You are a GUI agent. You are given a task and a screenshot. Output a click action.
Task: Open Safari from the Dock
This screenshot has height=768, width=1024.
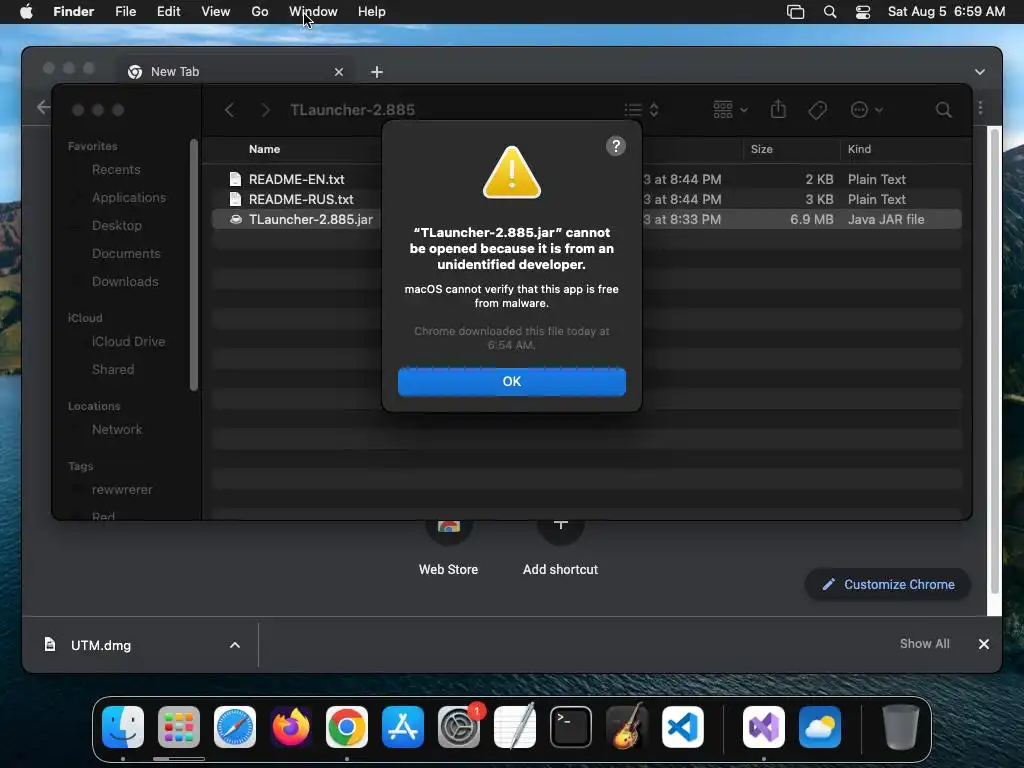235,727
